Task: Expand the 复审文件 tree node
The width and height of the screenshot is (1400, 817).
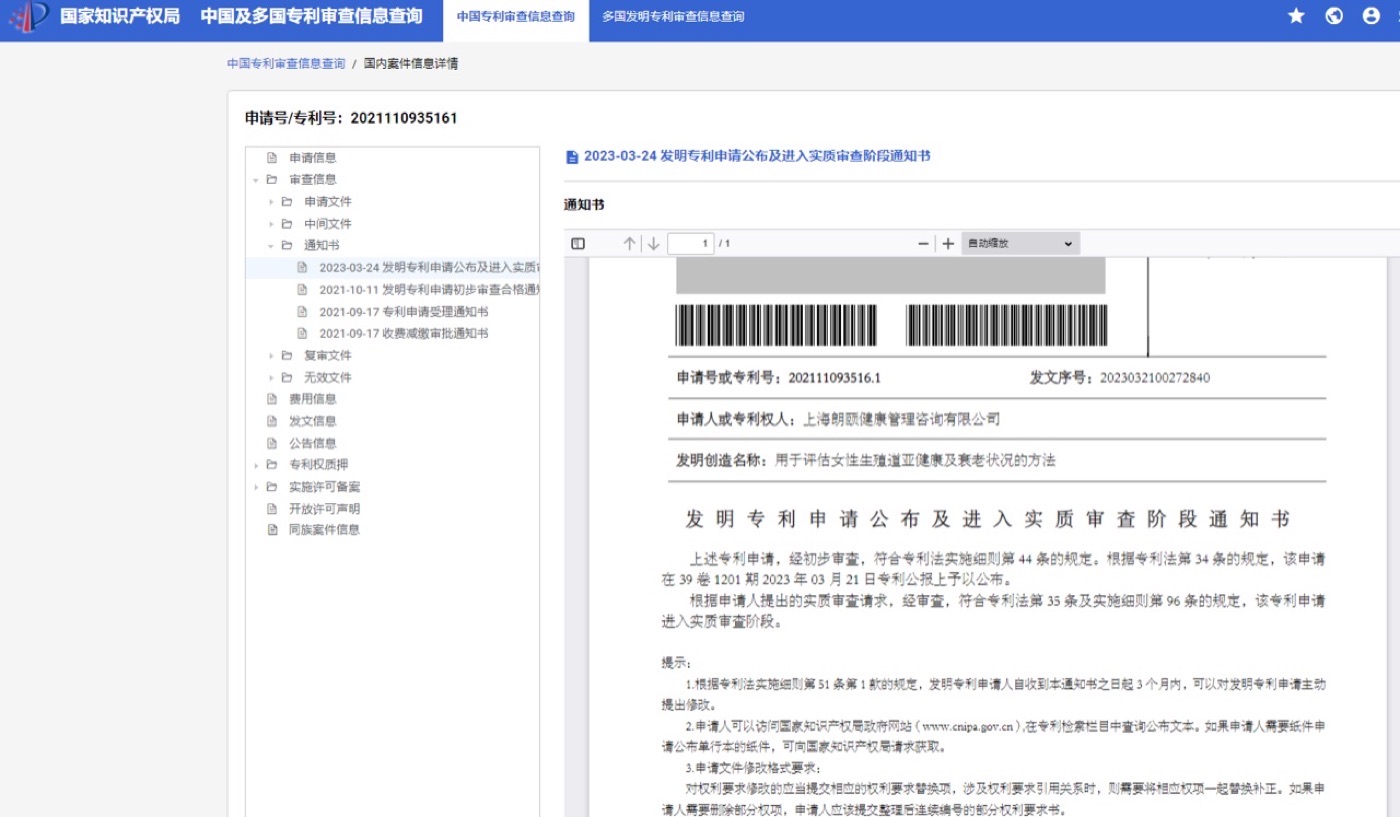Action: [271, 356]
